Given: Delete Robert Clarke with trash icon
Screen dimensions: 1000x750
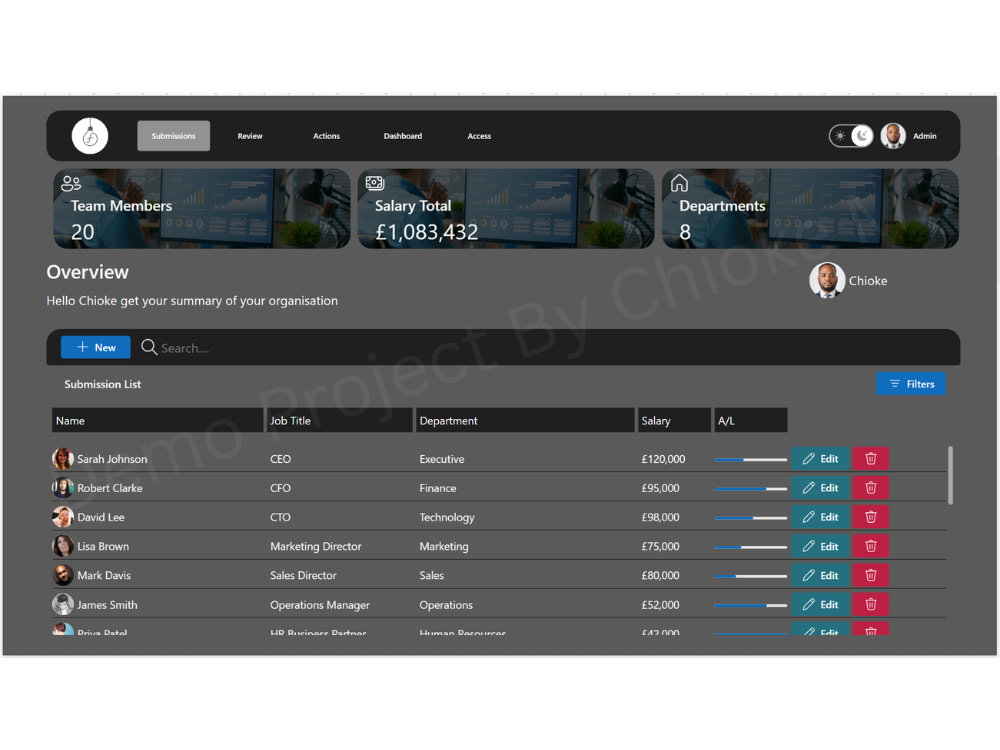Looking at the screenshot, I should pyautogui.click(x=871, y=488).
